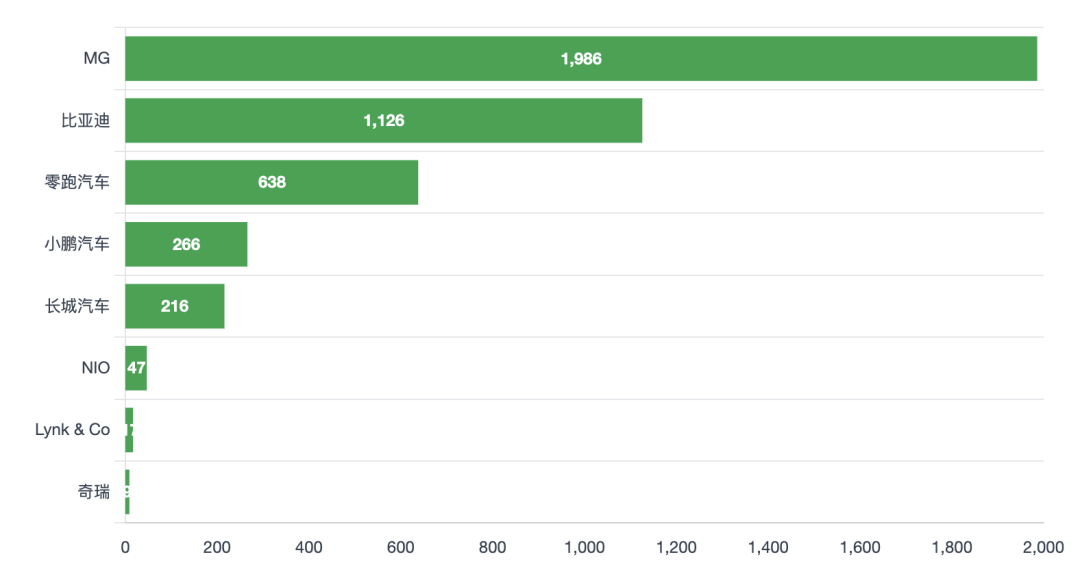Click the NIO bar showing 47
Image resolution: width=1080 pixels, height=570 pixels.
click(136, 368)
